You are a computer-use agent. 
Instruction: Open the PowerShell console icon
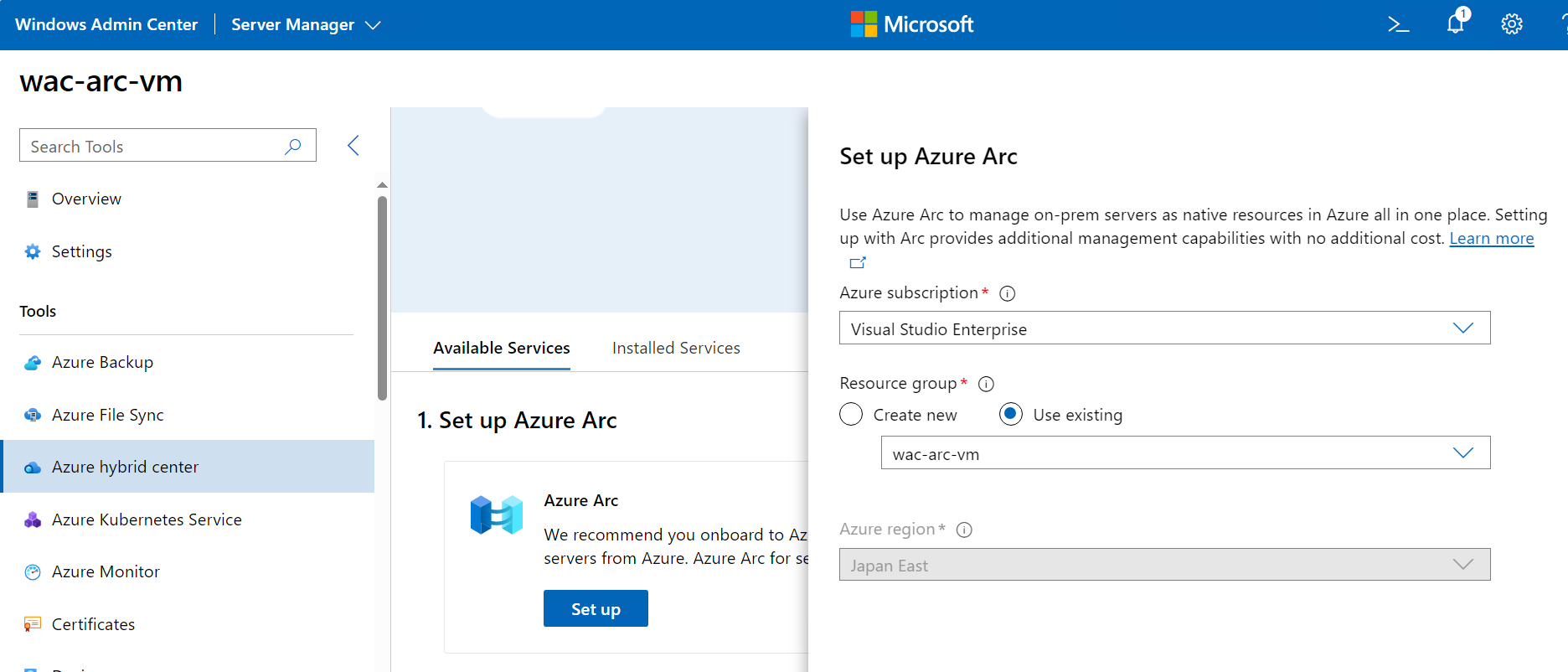pos(1398,24)
